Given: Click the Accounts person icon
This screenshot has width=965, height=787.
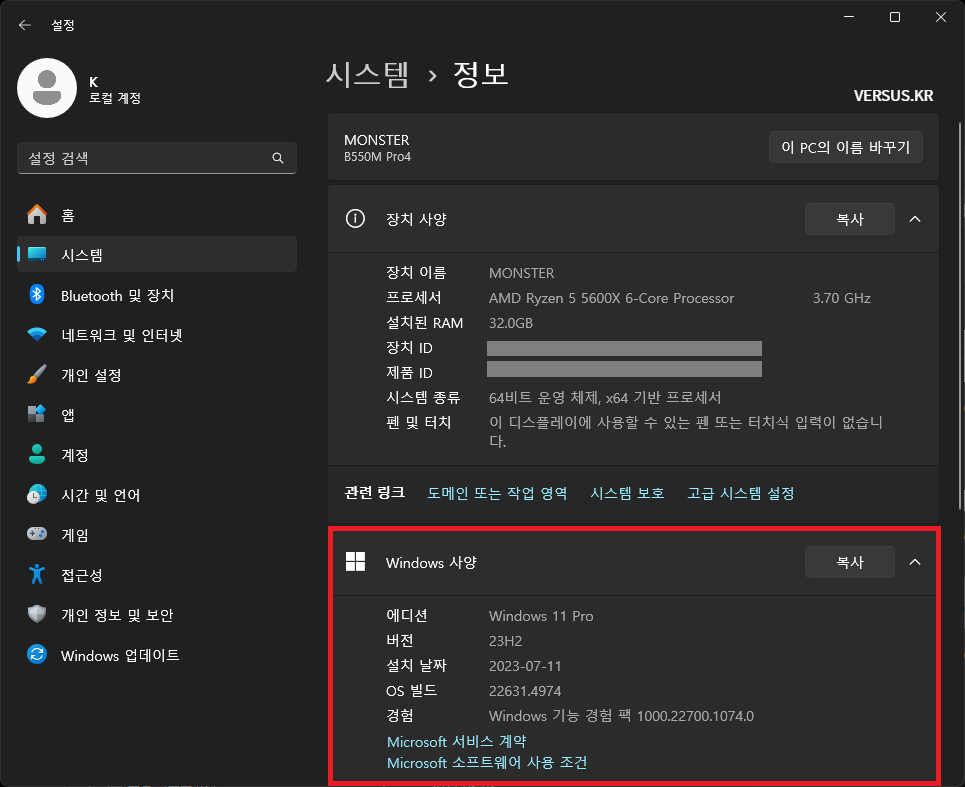Looking at the screenshot, I should coord(37,454).
